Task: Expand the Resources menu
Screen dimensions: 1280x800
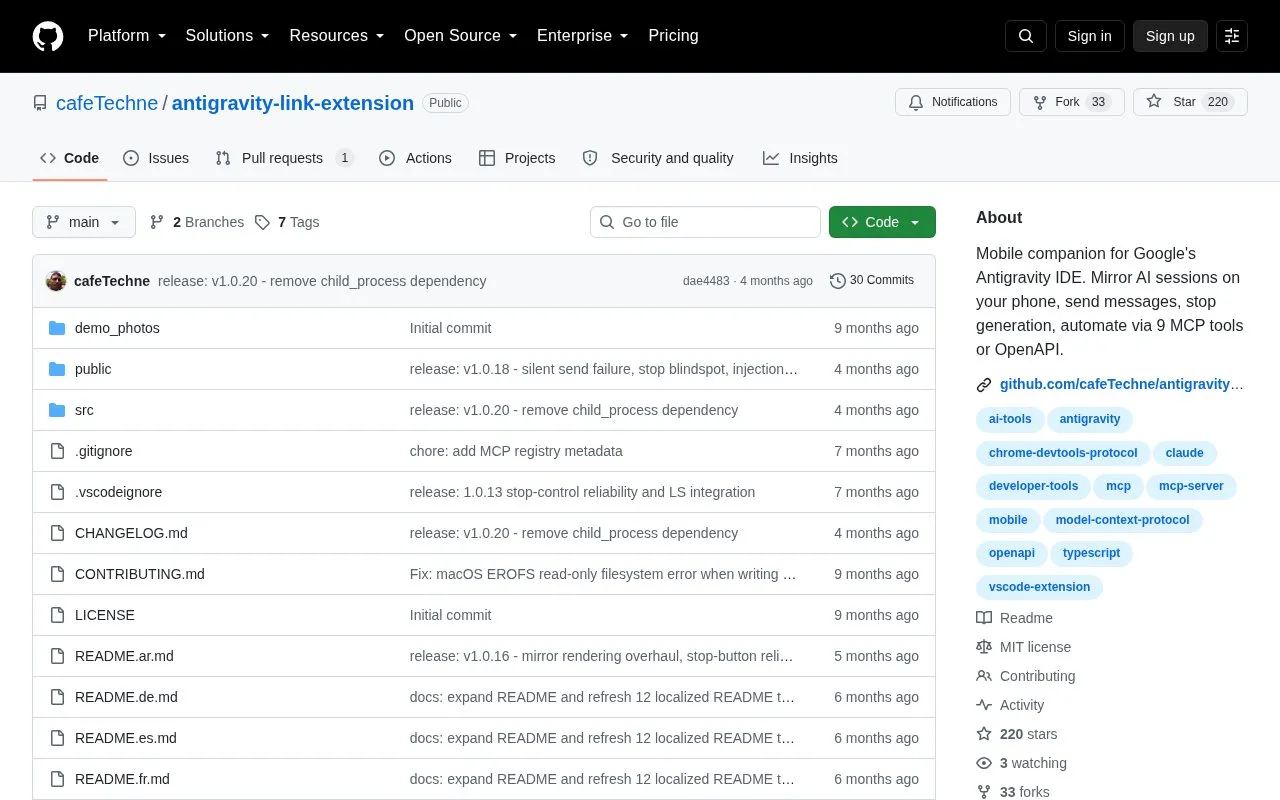Action: click(x=337, y=36)
